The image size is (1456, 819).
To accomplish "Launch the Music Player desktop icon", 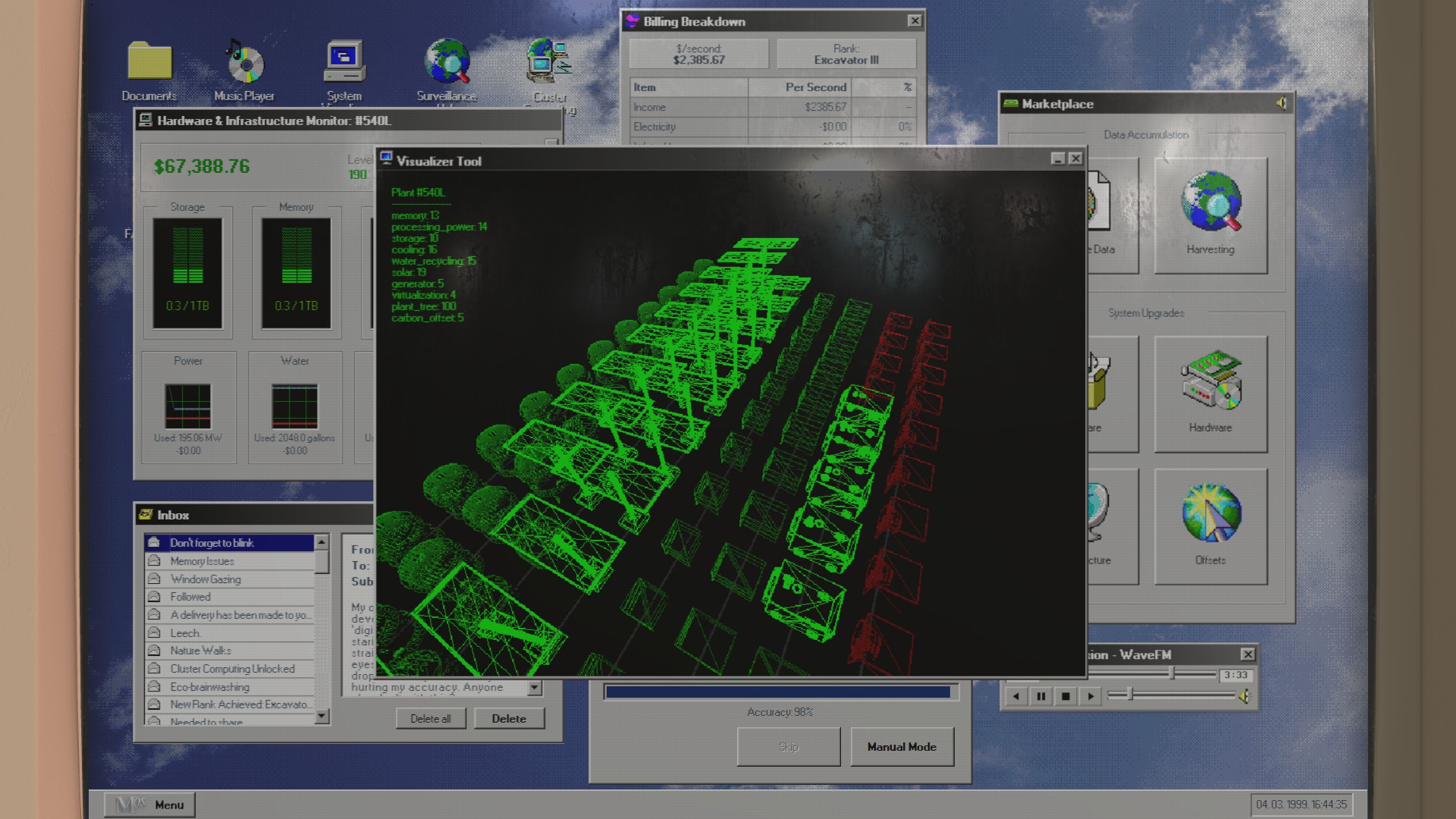I will tap(244, 64).
